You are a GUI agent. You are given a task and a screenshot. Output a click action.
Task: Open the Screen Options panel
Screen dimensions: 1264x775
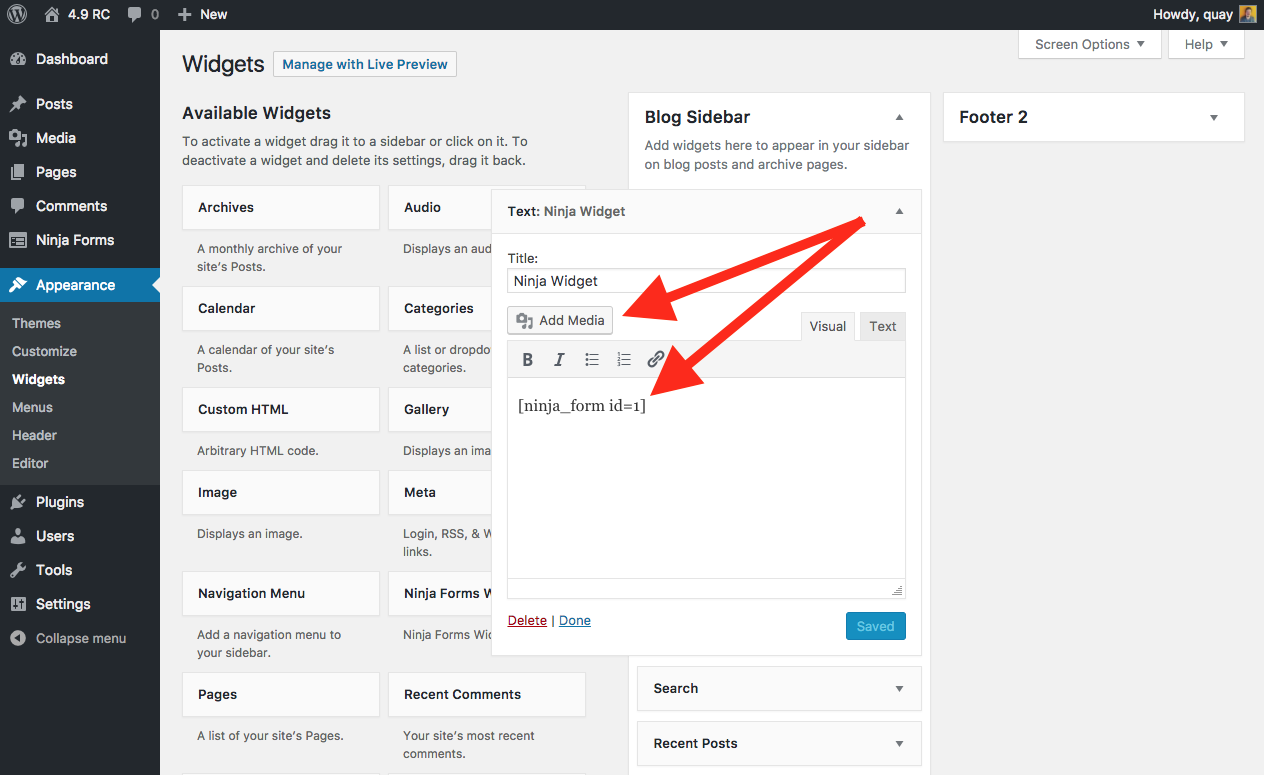[1089, 44]
